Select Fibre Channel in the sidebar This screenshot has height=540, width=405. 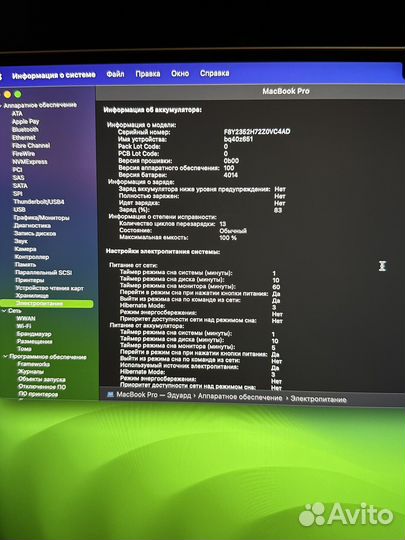click(x=31, y=145)
